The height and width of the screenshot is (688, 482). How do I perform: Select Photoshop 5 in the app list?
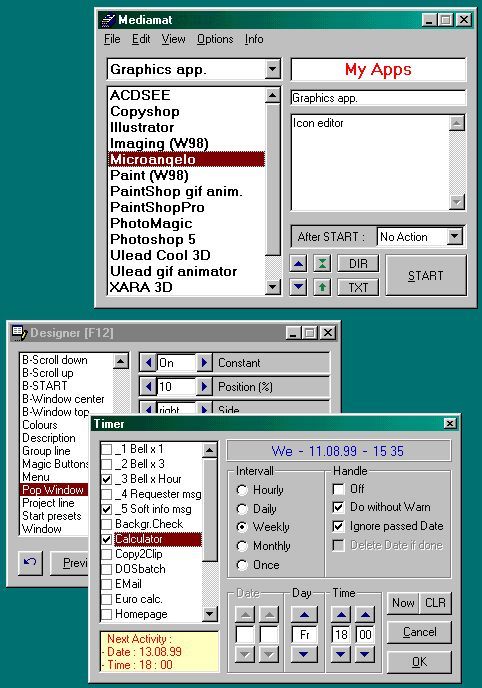(x=186, y=239)
